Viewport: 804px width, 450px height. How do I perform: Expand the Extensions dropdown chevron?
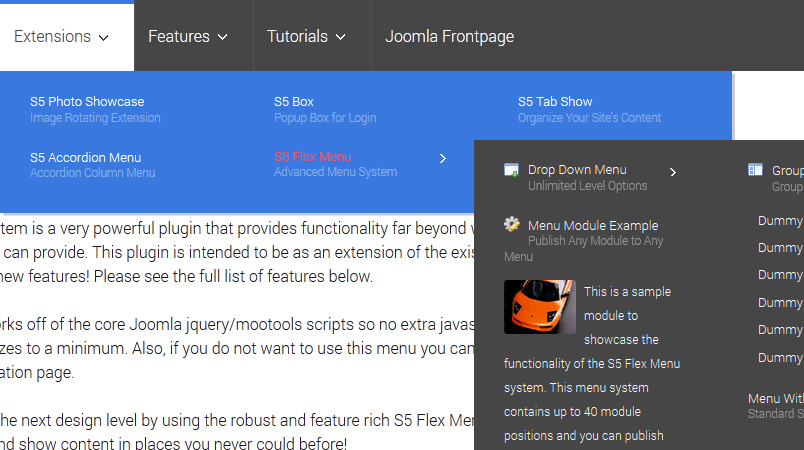tap(104, 37)
